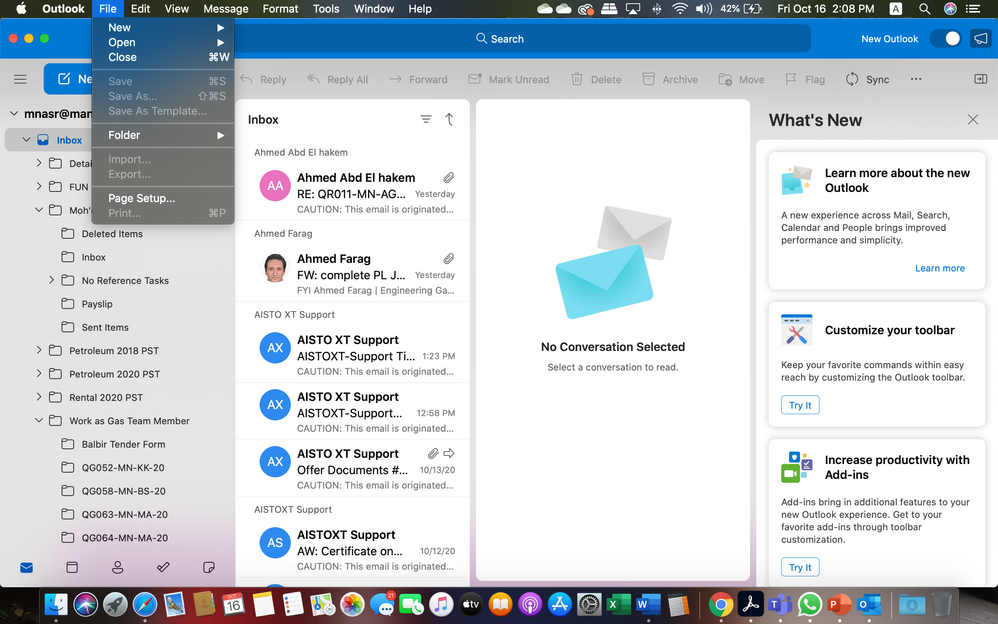The image size is (998, 624).
Task: Collapse the Inbox folder chevron in sidebar
Action: point(26,140)
